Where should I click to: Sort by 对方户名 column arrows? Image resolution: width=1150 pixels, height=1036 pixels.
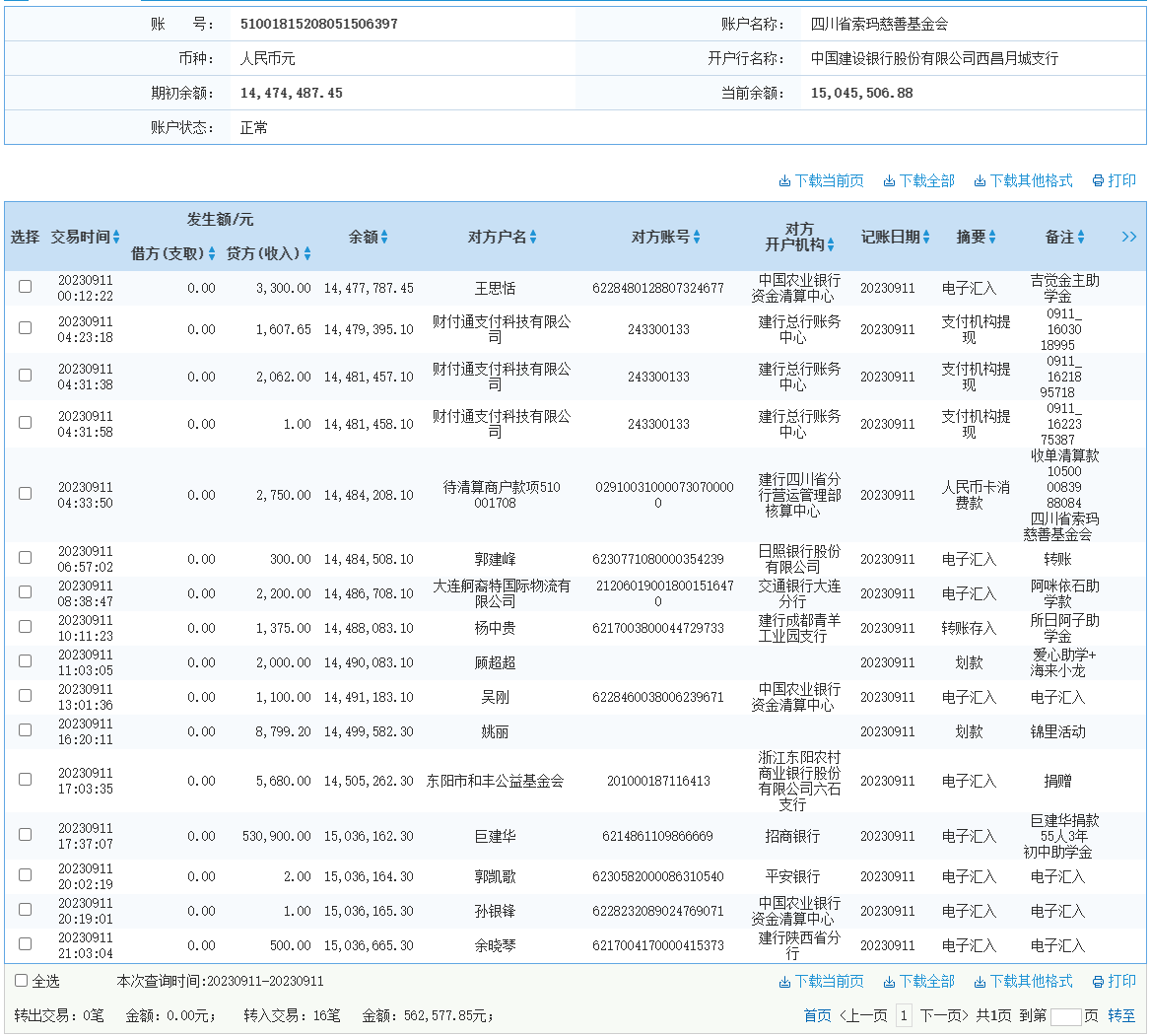click(x=533, y=237)
